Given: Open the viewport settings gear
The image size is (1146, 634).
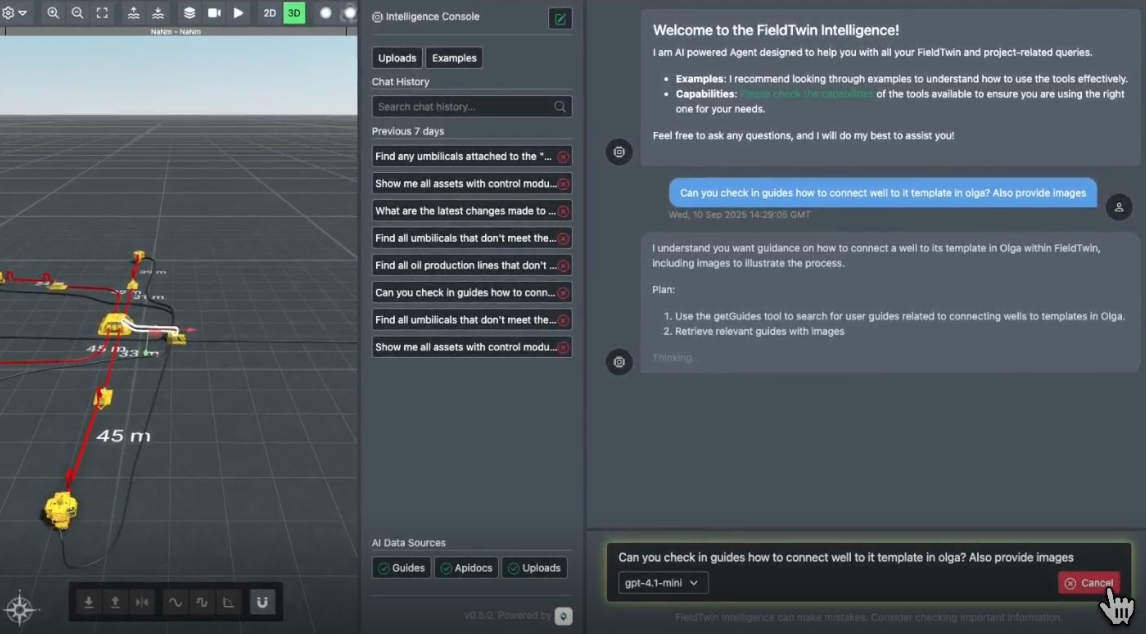Looking at the screenshot, I should point(8,13).
